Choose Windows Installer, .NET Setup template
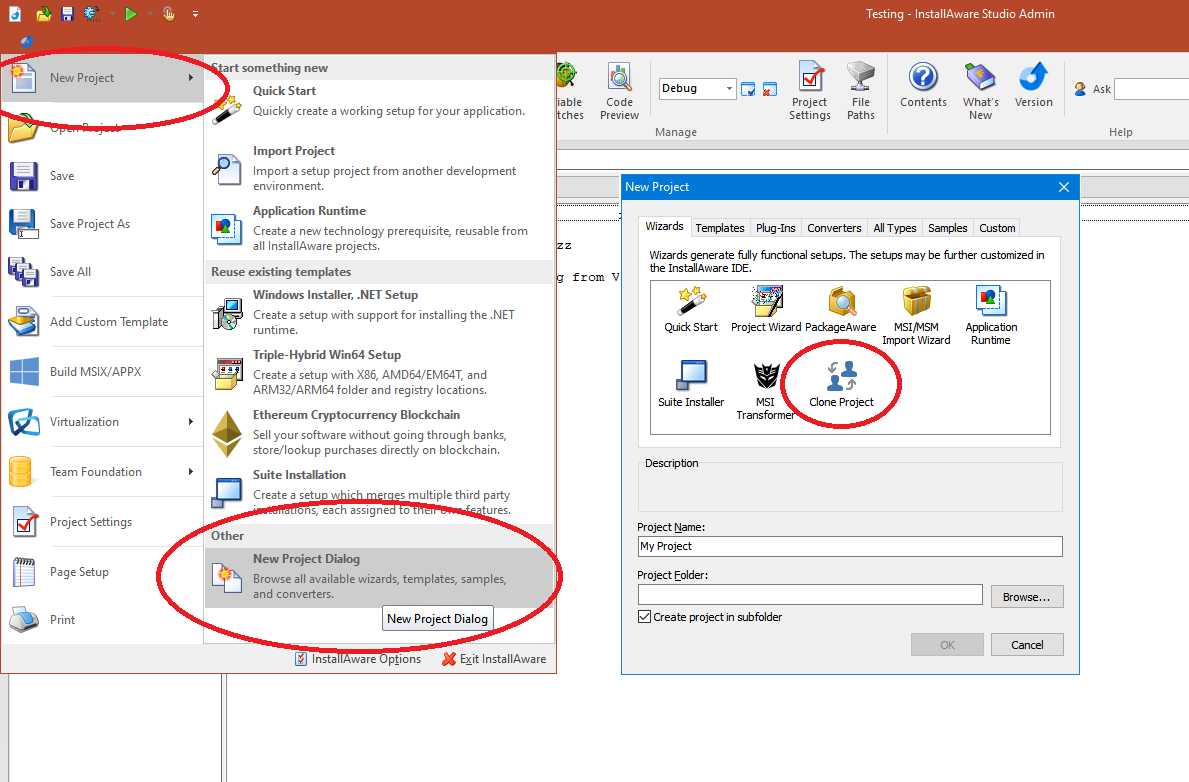 [379, 312]
